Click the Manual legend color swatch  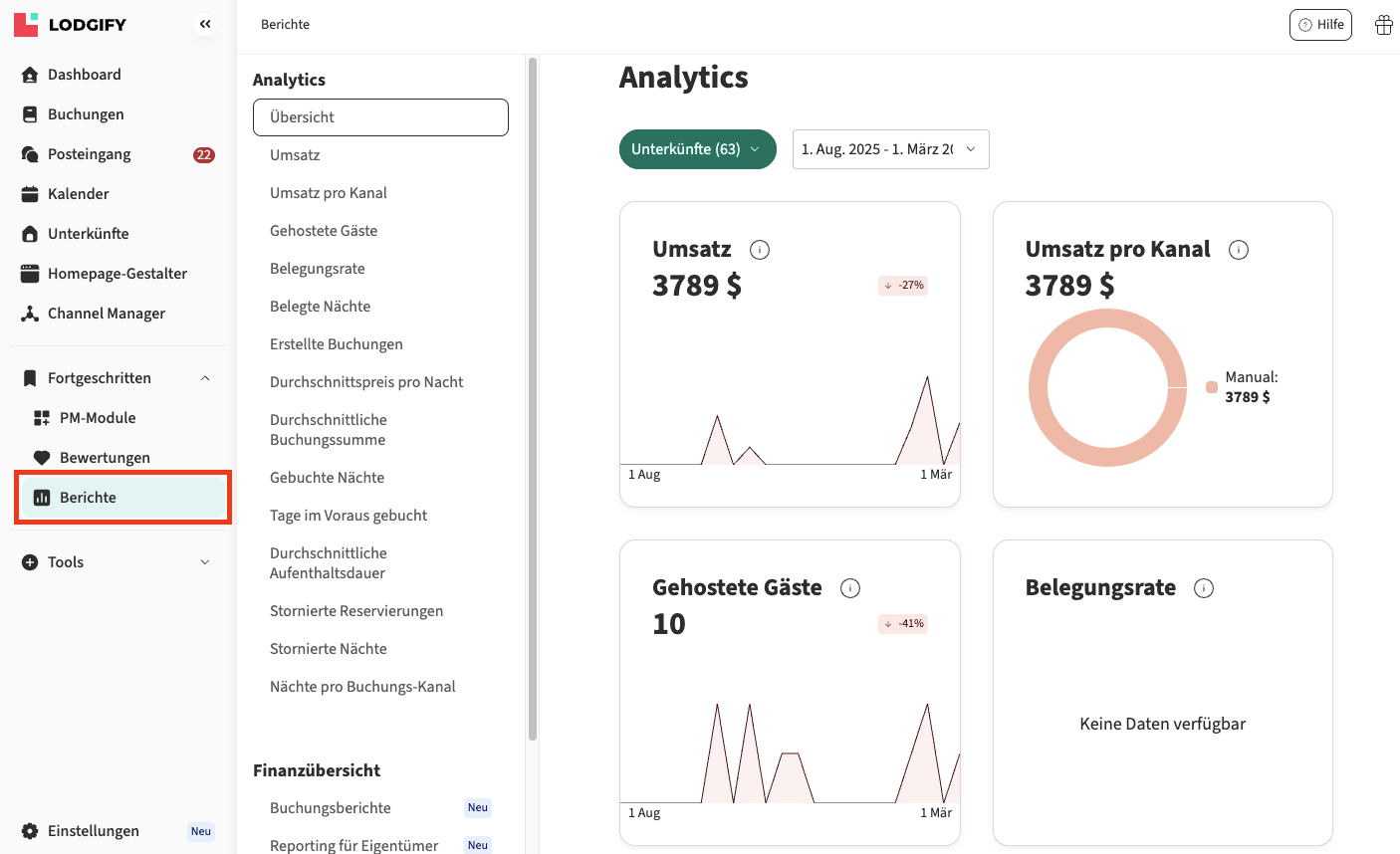click(1212, 387)
